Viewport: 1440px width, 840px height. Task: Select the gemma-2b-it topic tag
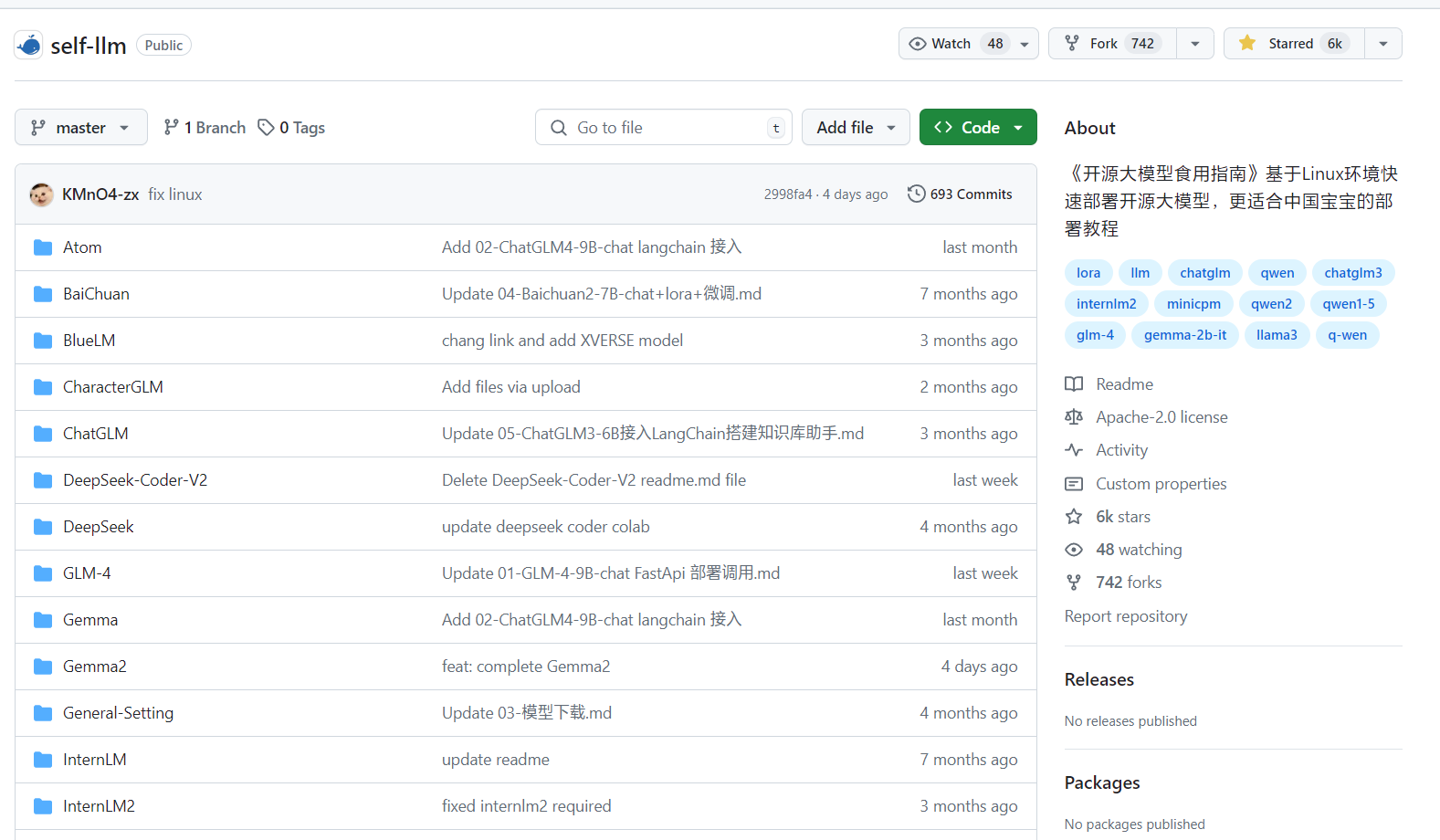[x=1185, y=335]
